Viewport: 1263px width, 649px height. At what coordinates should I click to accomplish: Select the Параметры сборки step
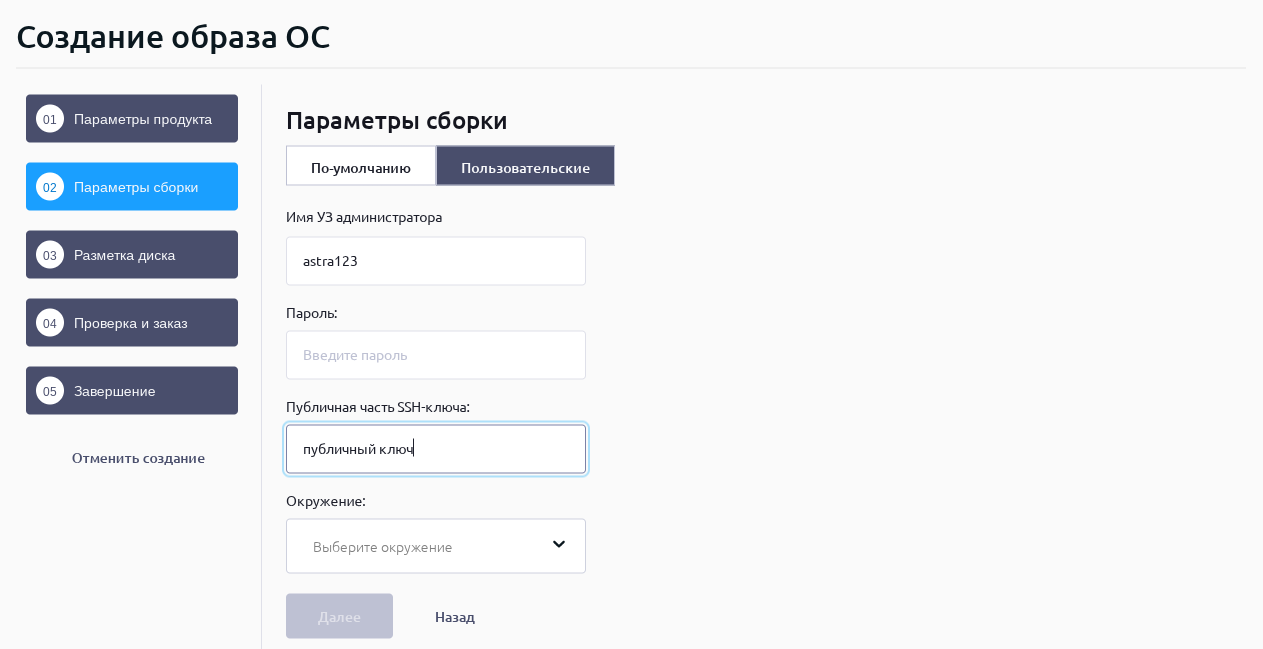pyautogui.click(x=136, y=187)
